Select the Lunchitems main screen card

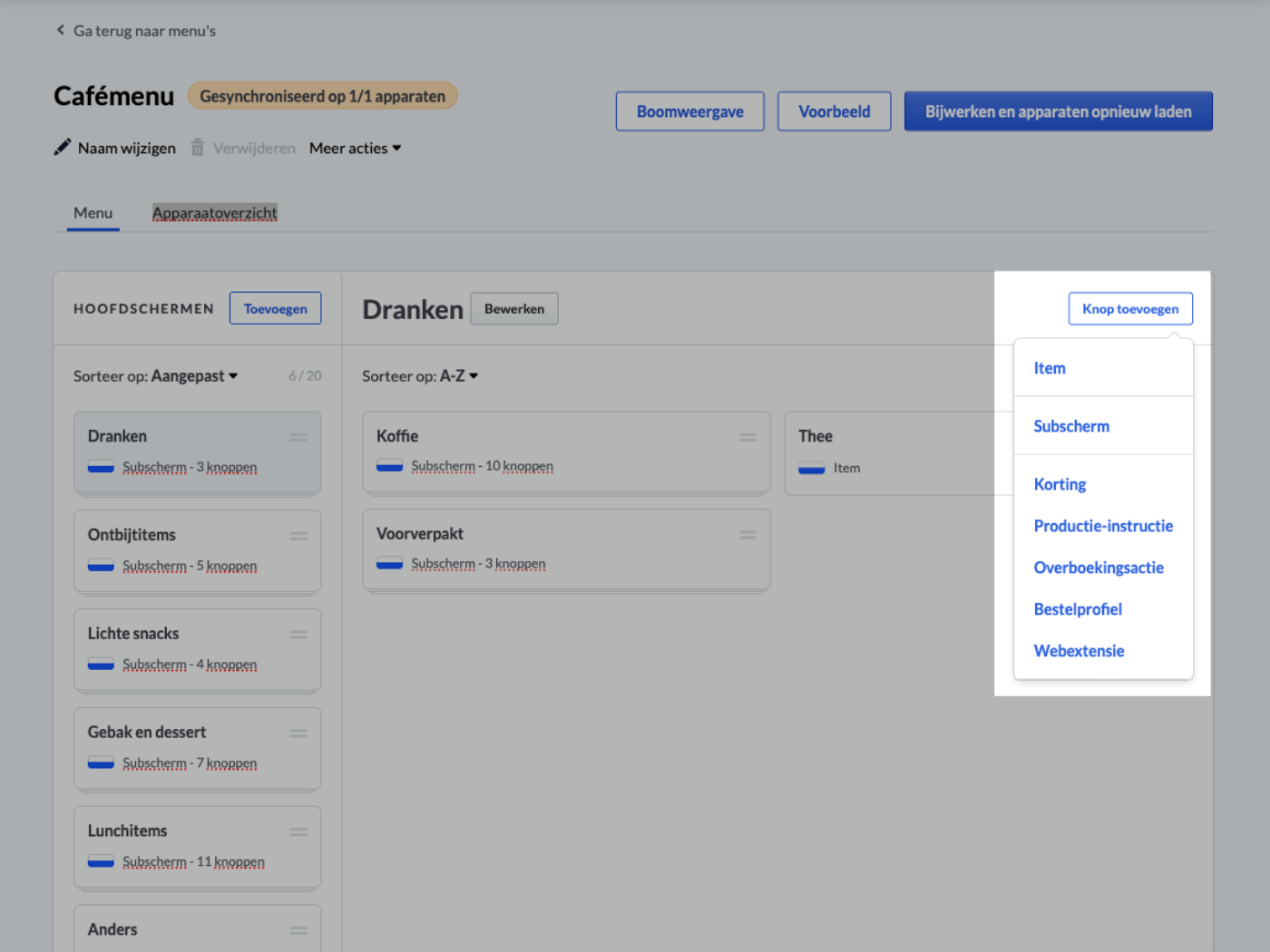198,849
